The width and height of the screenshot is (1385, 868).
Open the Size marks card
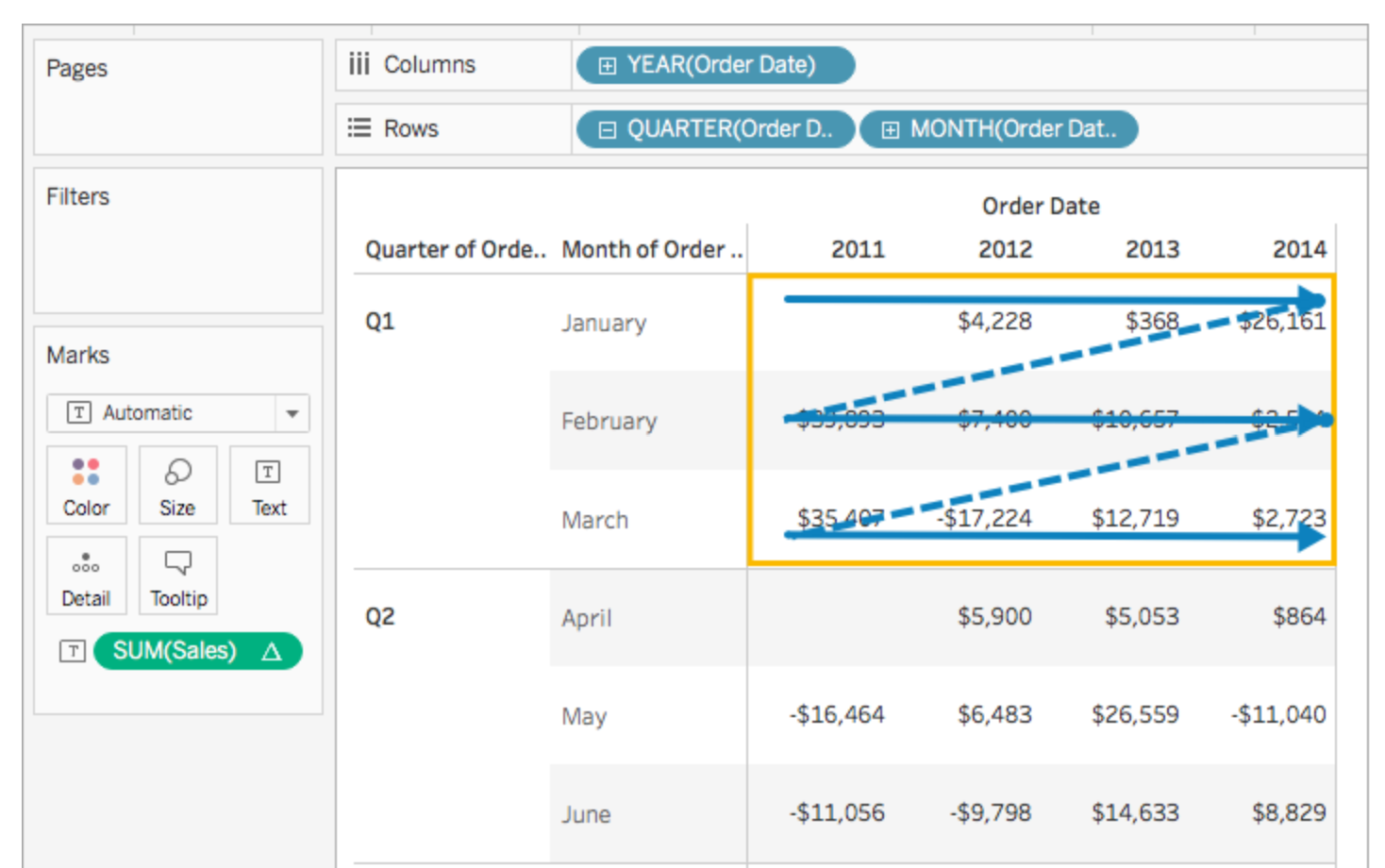click(177, 485)
